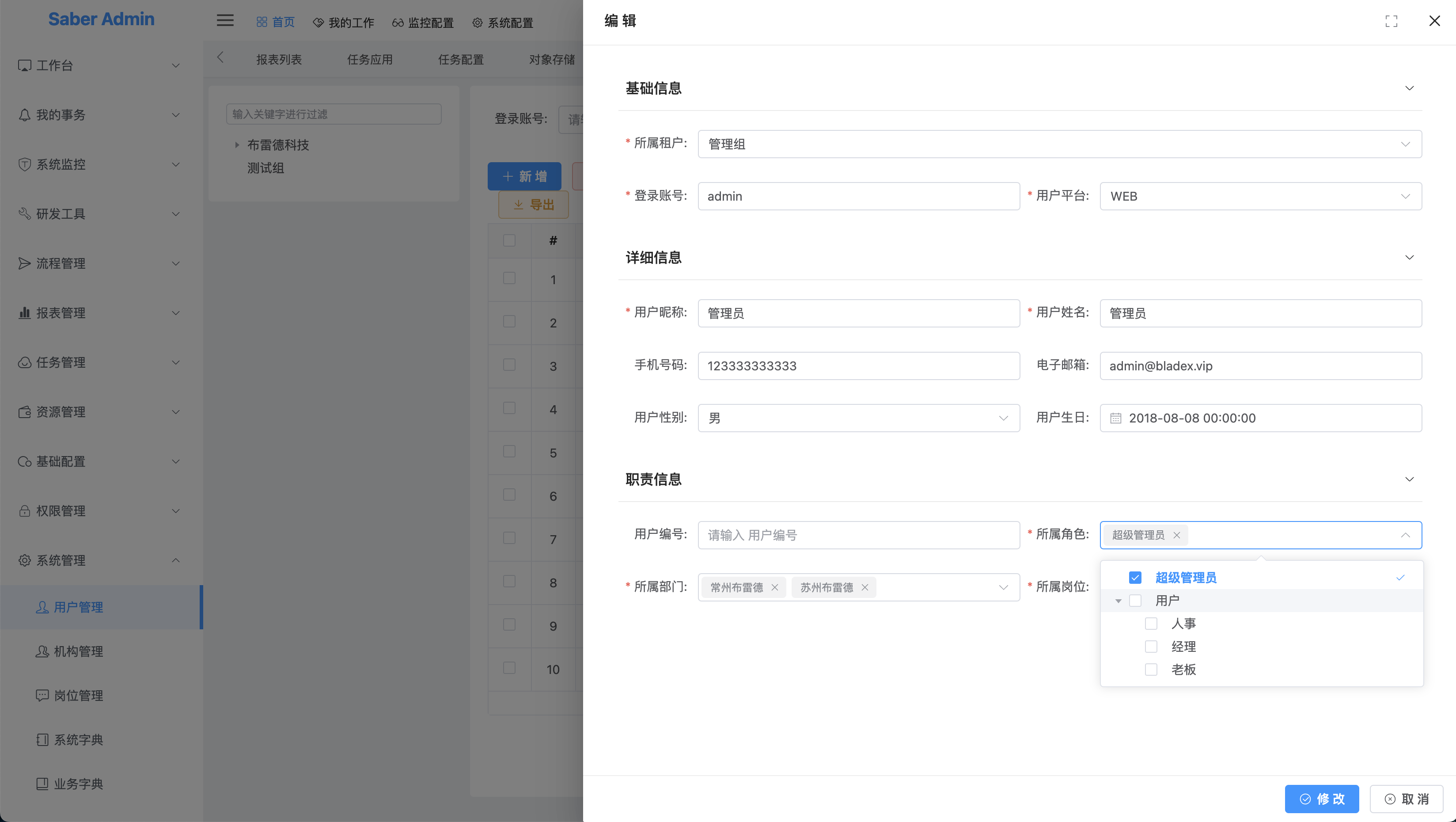Click the hamburger menu collapse icon

tap(225, 21)
